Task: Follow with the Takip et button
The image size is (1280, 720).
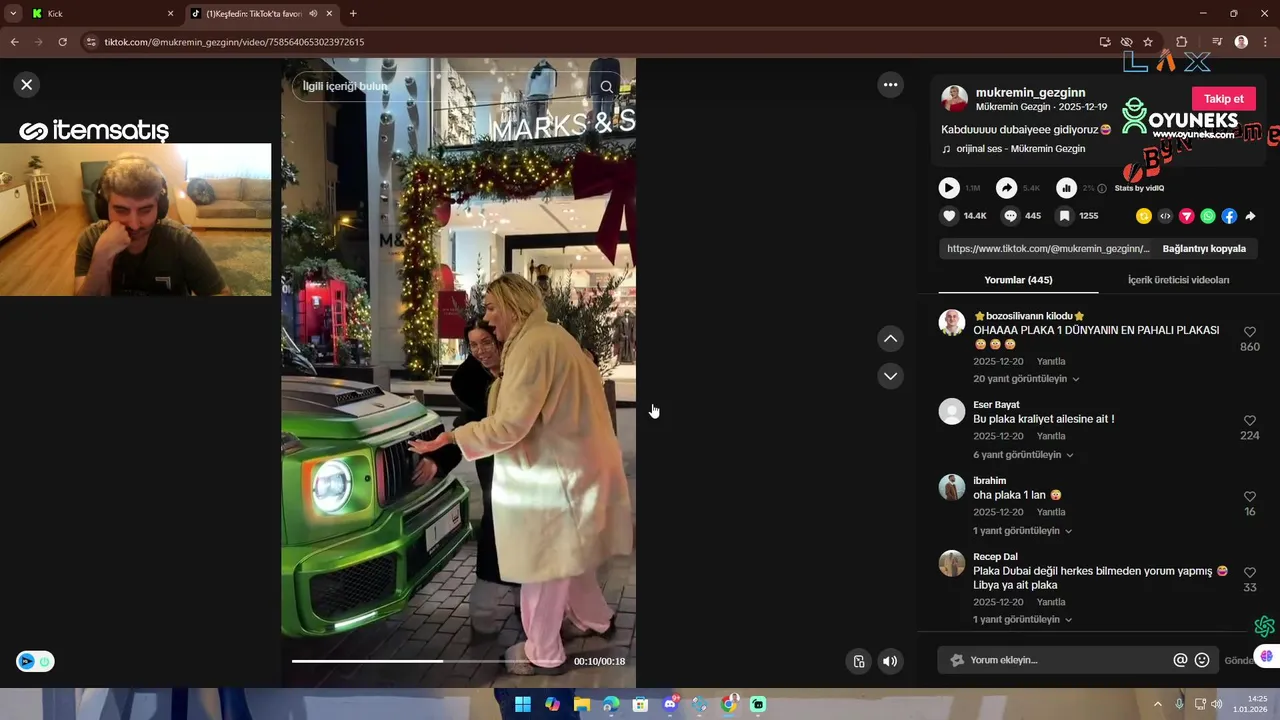Action: [x=1223, y=99]
